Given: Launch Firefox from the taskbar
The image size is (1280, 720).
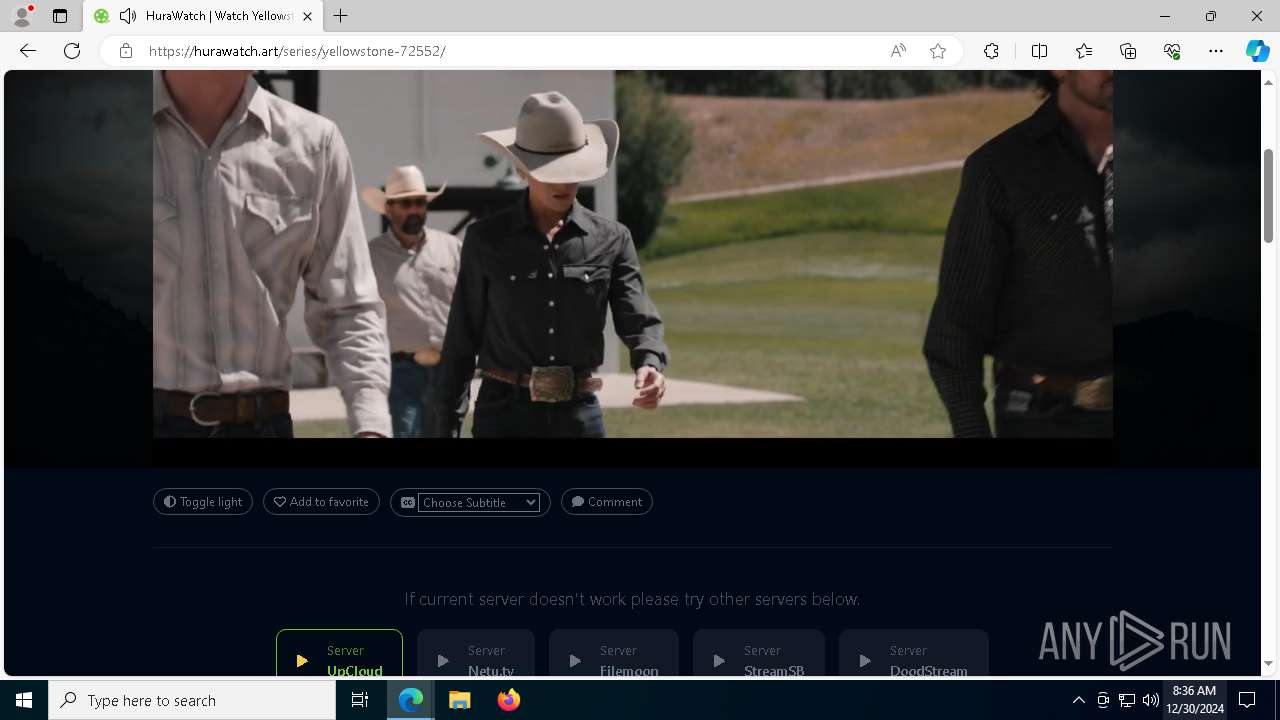Looking at the screenshot, I should [x=509, y=700].
